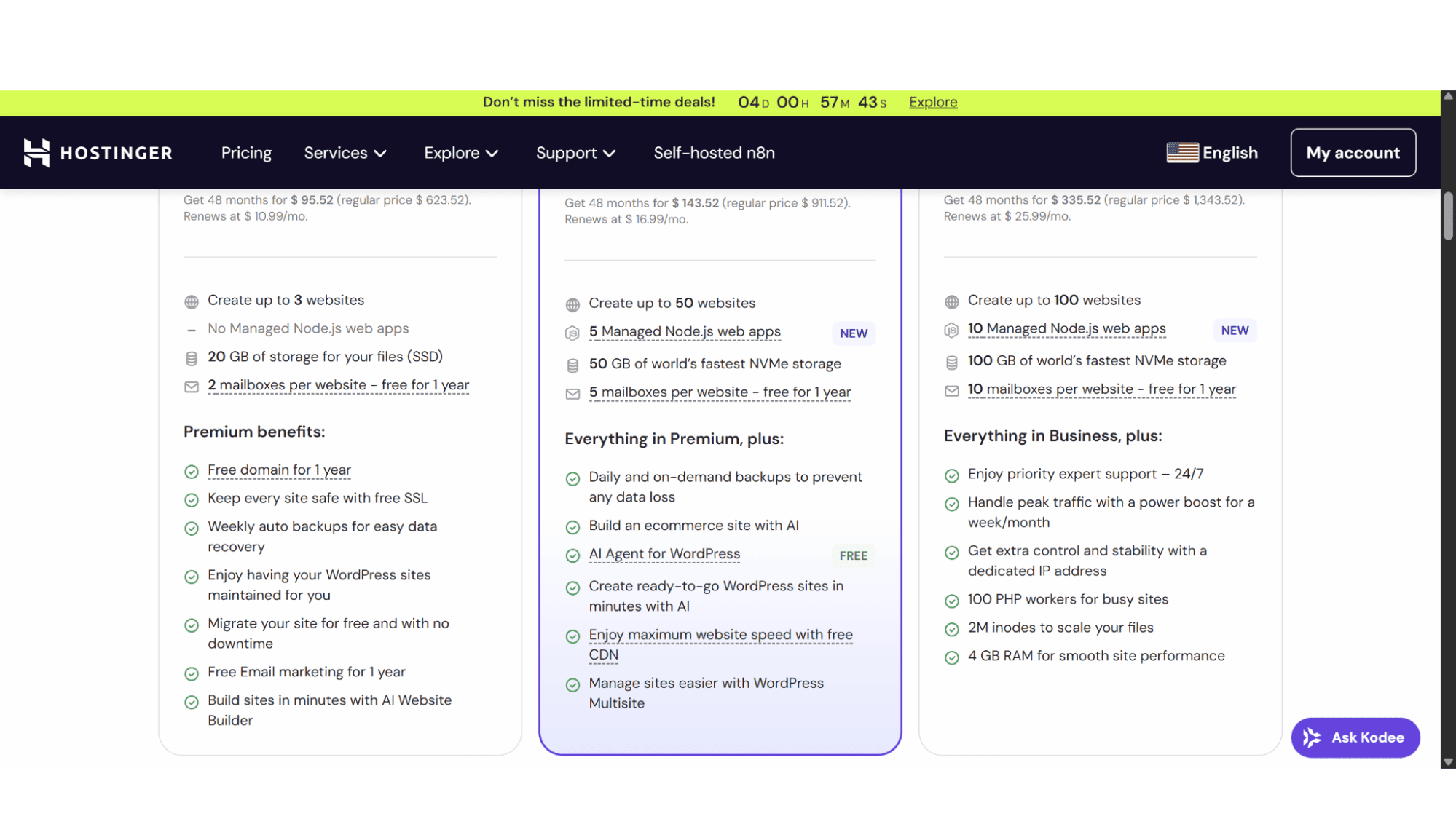The height and width of the screenshot is (819, 1456).
Task: Click mail icon next to 10 mailboxes per website
Action: (x=951, y=391)
